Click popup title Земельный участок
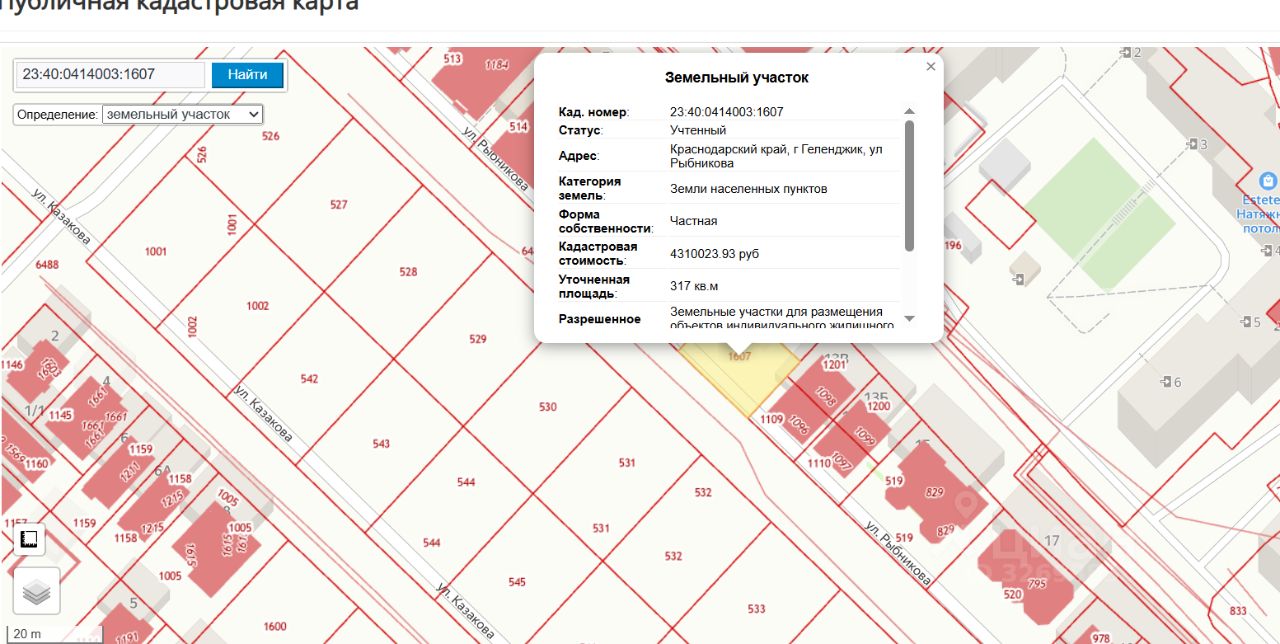The width and height of the screenshot is (1280, 644). [737, 77]
